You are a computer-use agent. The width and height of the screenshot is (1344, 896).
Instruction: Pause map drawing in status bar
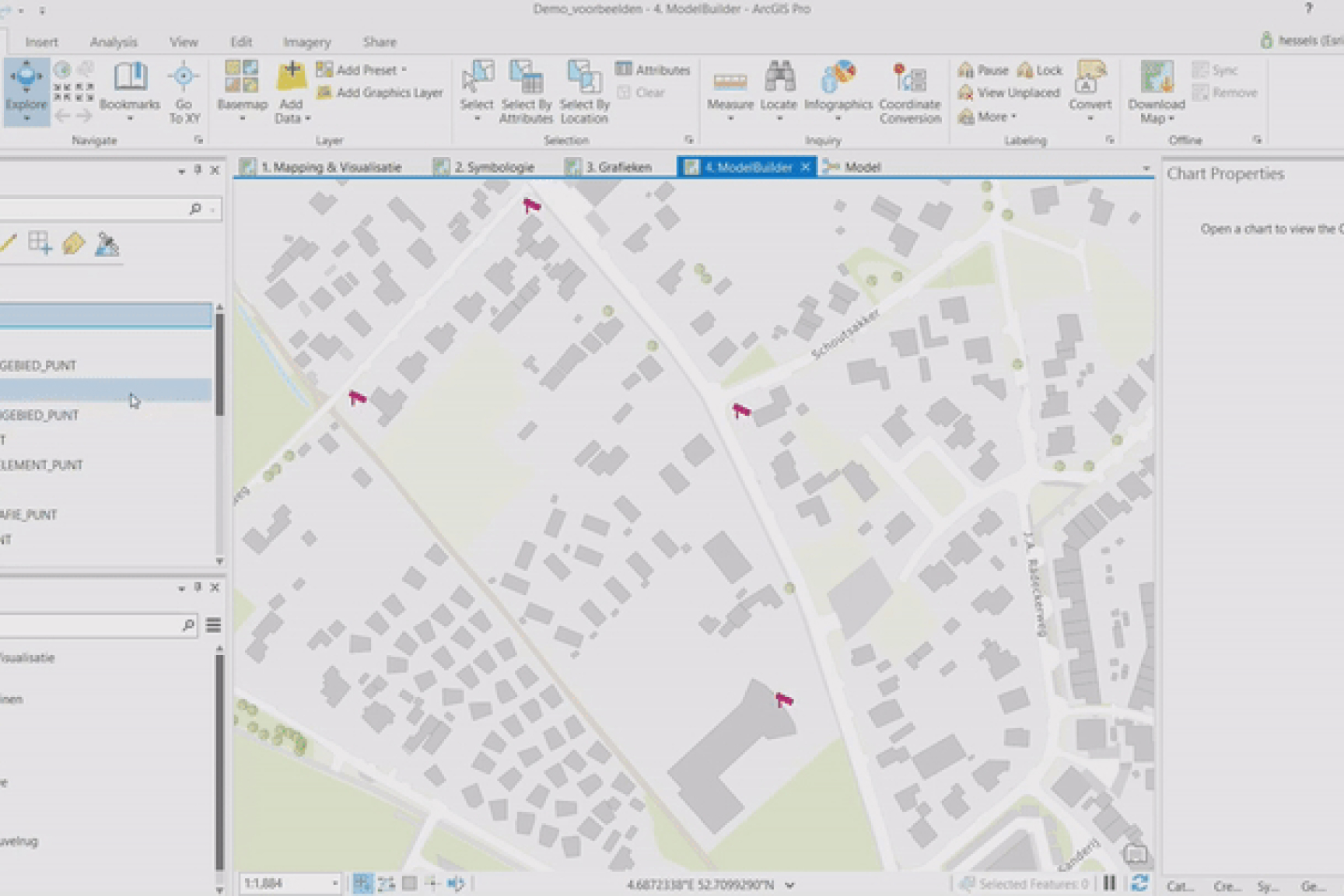click(1109, 884)
